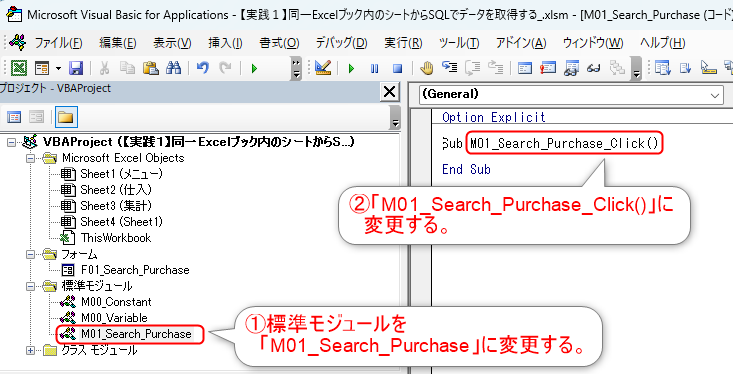The image size is (733, 374).
Task: Open the 編集(E) menu
Action: tap(117, 43)
